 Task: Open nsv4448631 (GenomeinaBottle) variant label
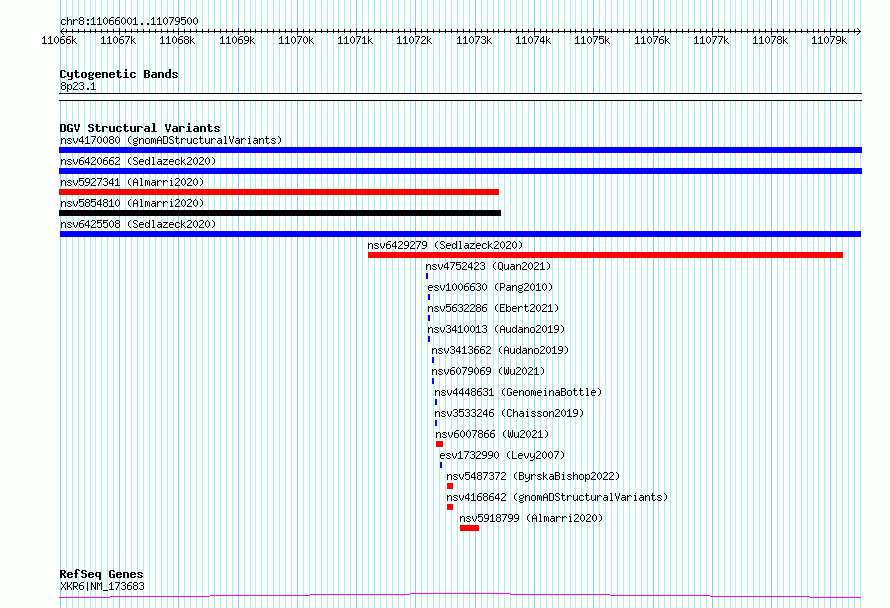(518, 392)
